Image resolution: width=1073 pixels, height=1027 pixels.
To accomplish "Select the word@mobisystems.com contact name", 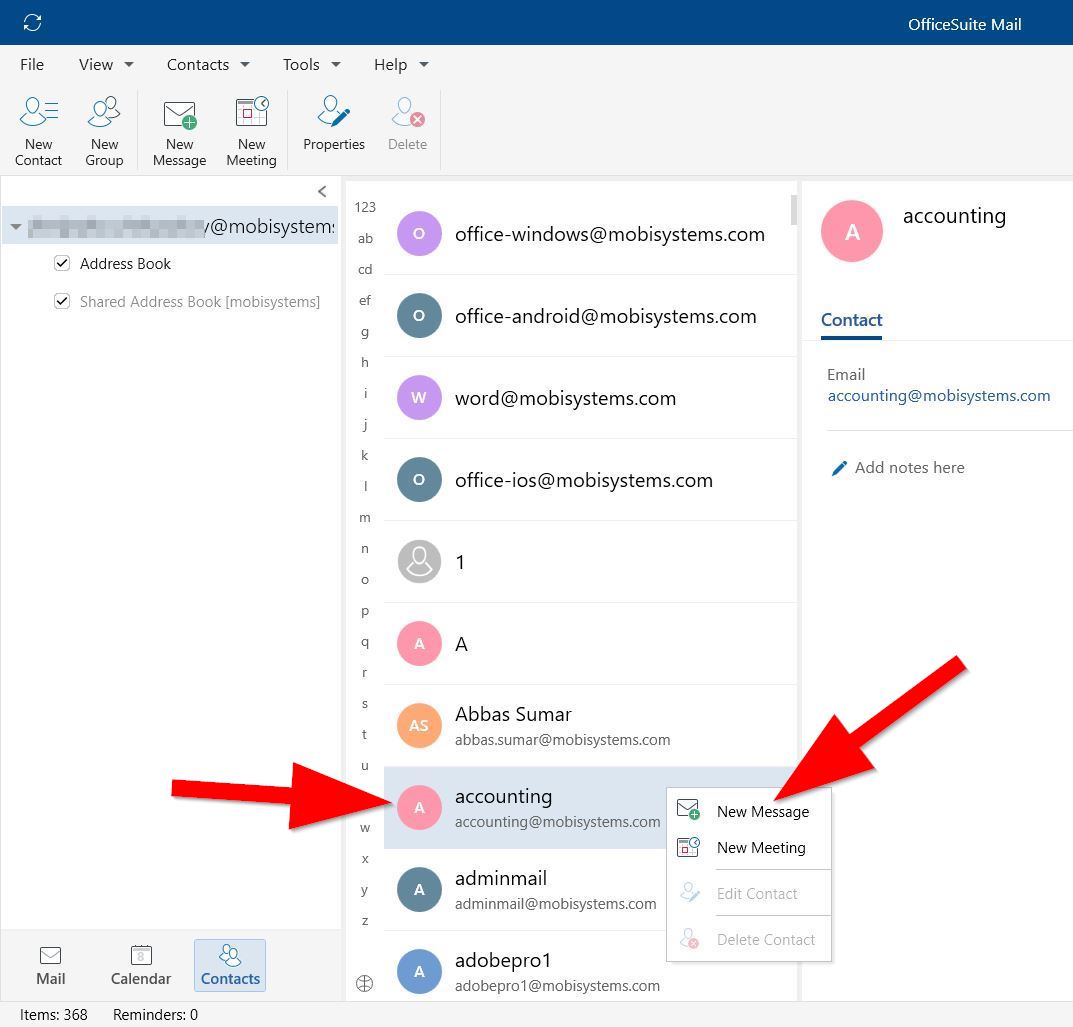I will tap(565, 398).
